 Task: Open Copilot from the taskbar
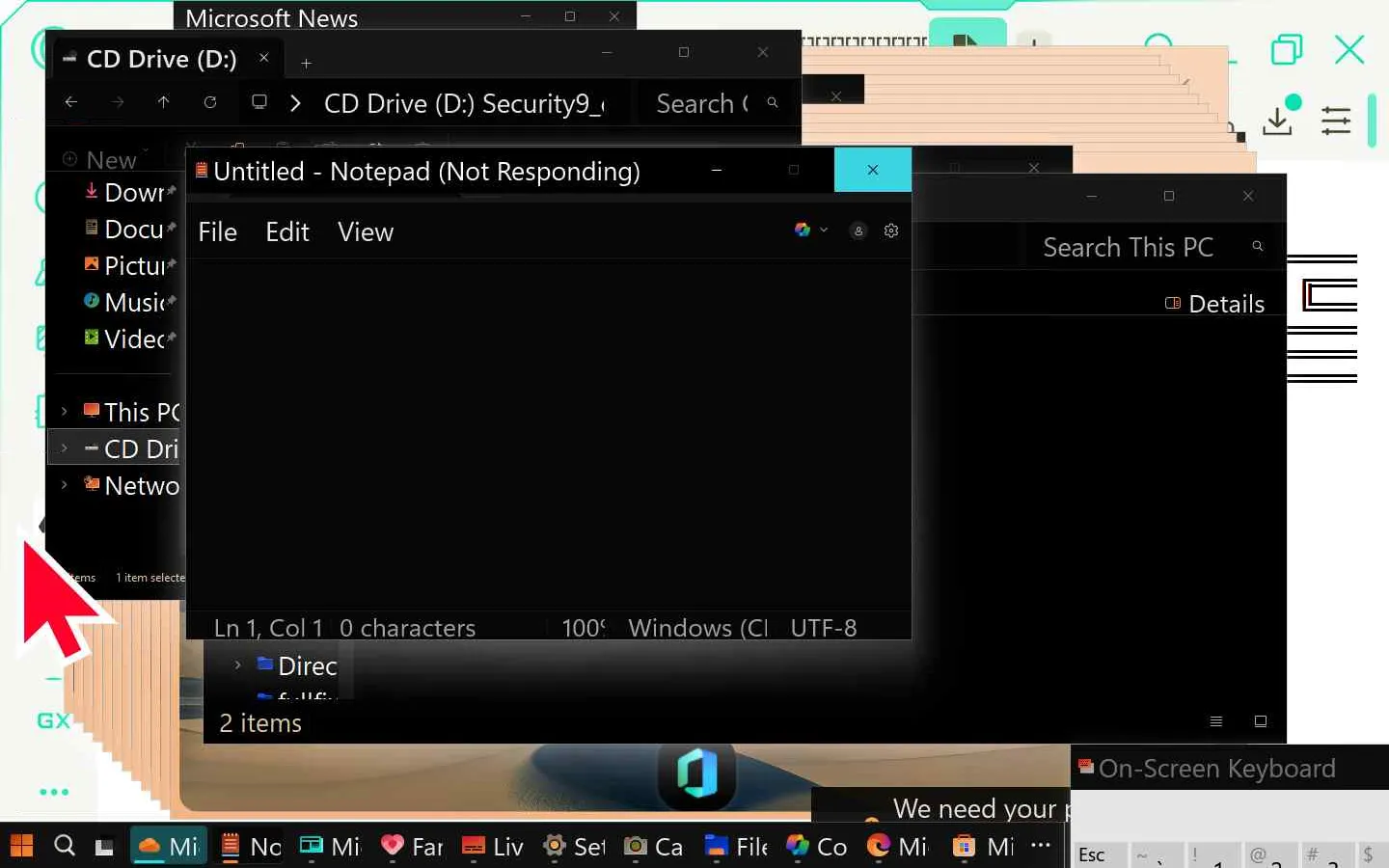pos(817,847)
